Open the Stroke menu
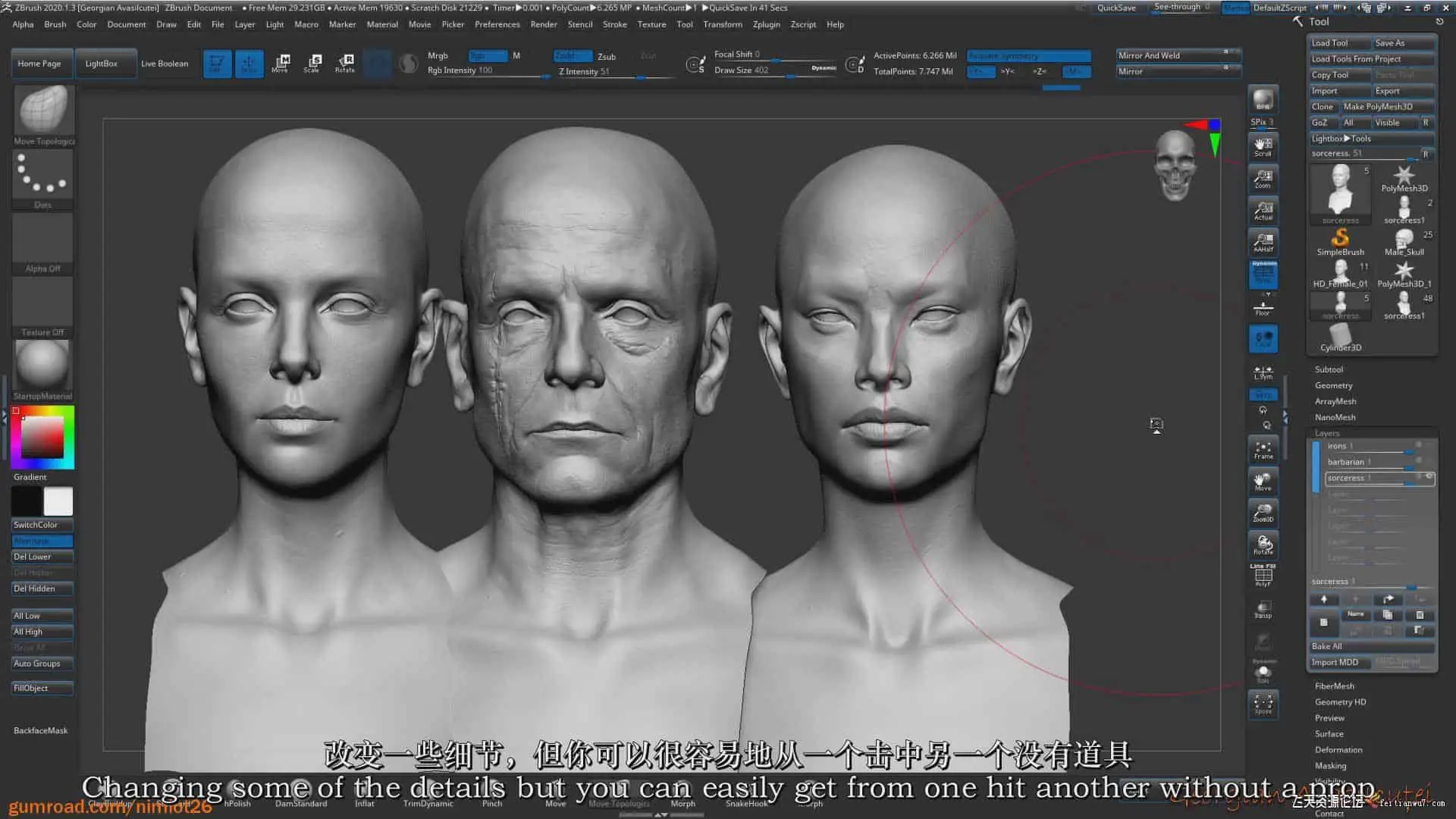 pyautogui.click(x=614, y=24)
